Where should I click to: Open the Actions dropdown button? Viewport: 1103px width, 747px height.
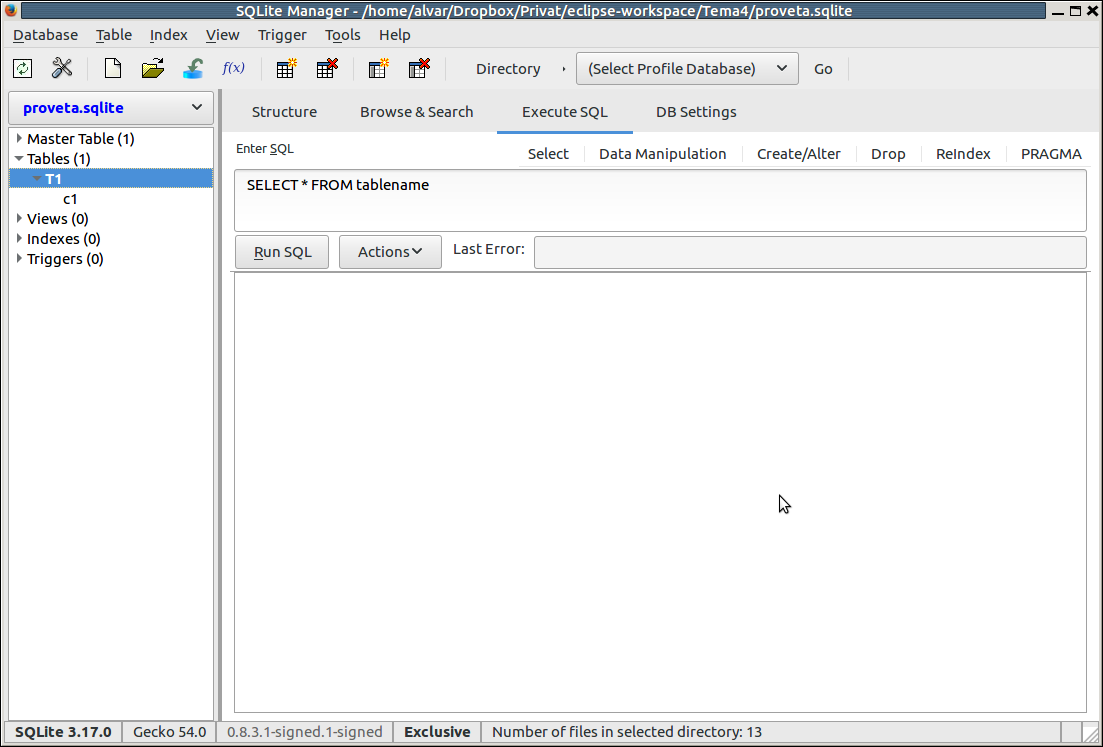tap(390, 252)
